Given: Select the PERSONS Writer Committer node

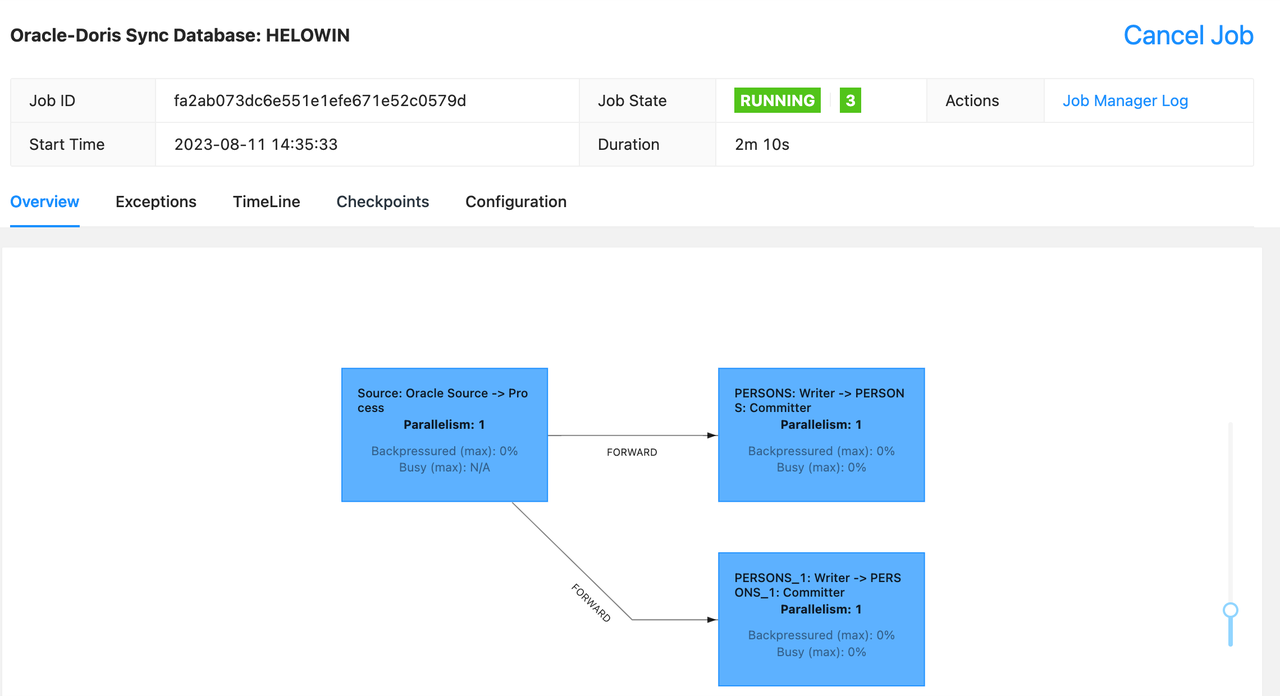Looking at the screenshot, I should point(821,435).
